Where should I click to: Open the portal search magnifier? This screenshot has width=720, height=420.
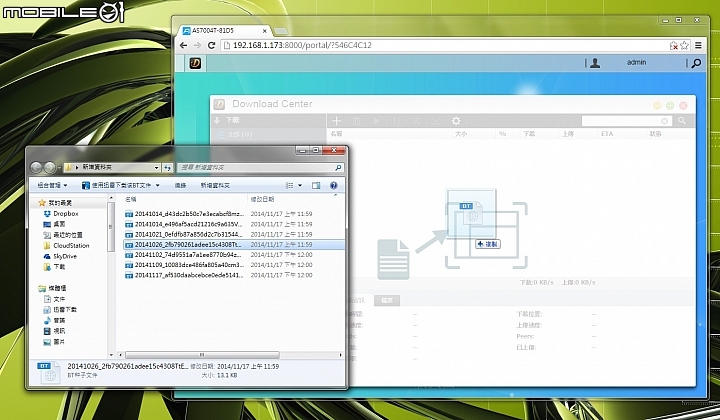pos(696,63)
